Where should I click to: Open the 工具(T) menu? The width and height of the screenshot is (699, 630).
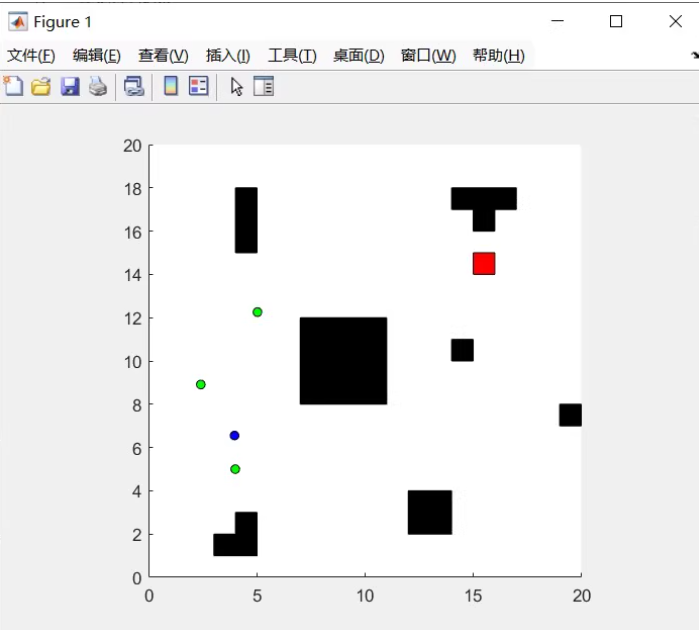tap(292, 56)
